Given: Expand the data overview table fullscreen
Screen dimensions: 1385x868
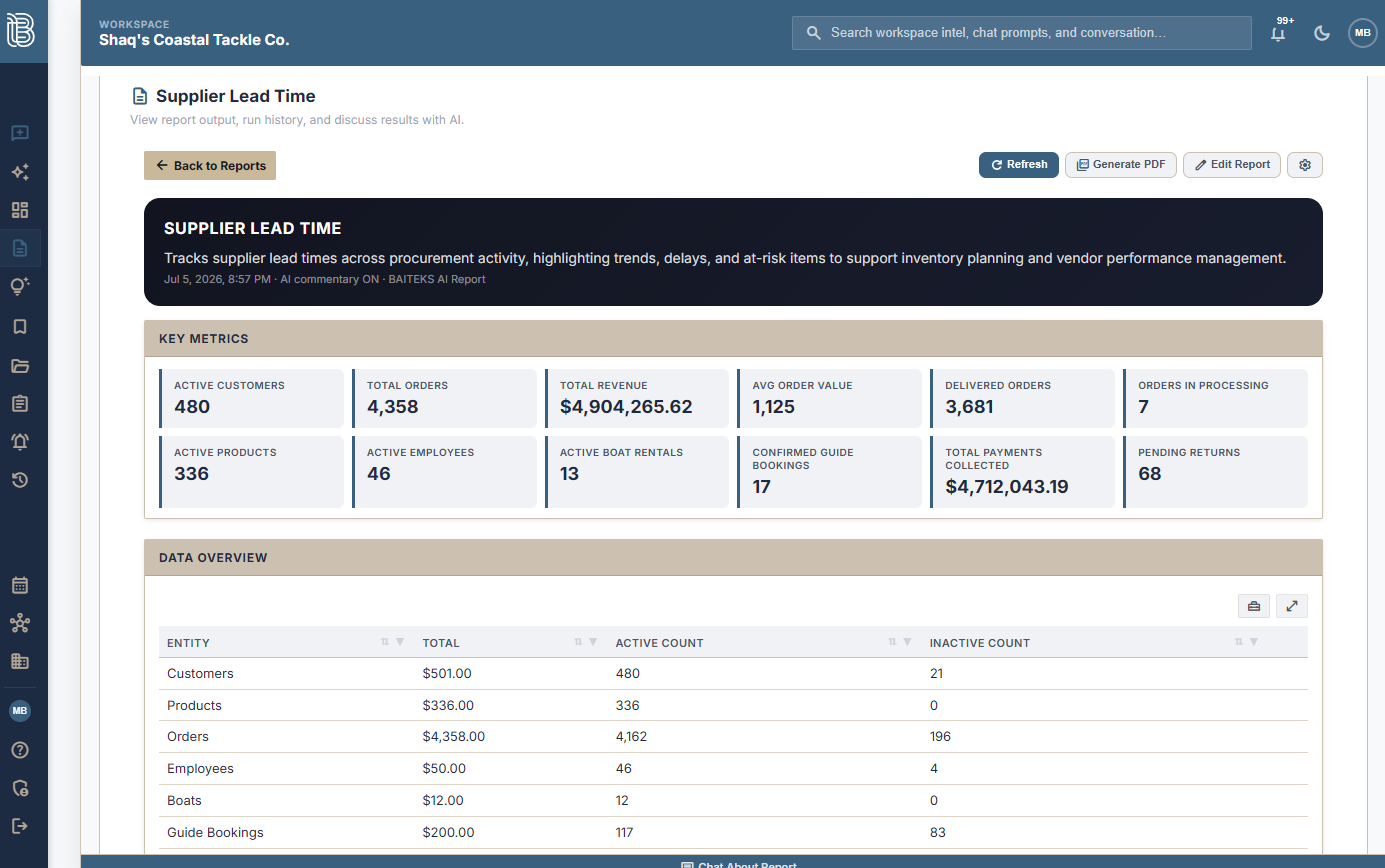Looking at the screenshot, I should click(1292, 606).
